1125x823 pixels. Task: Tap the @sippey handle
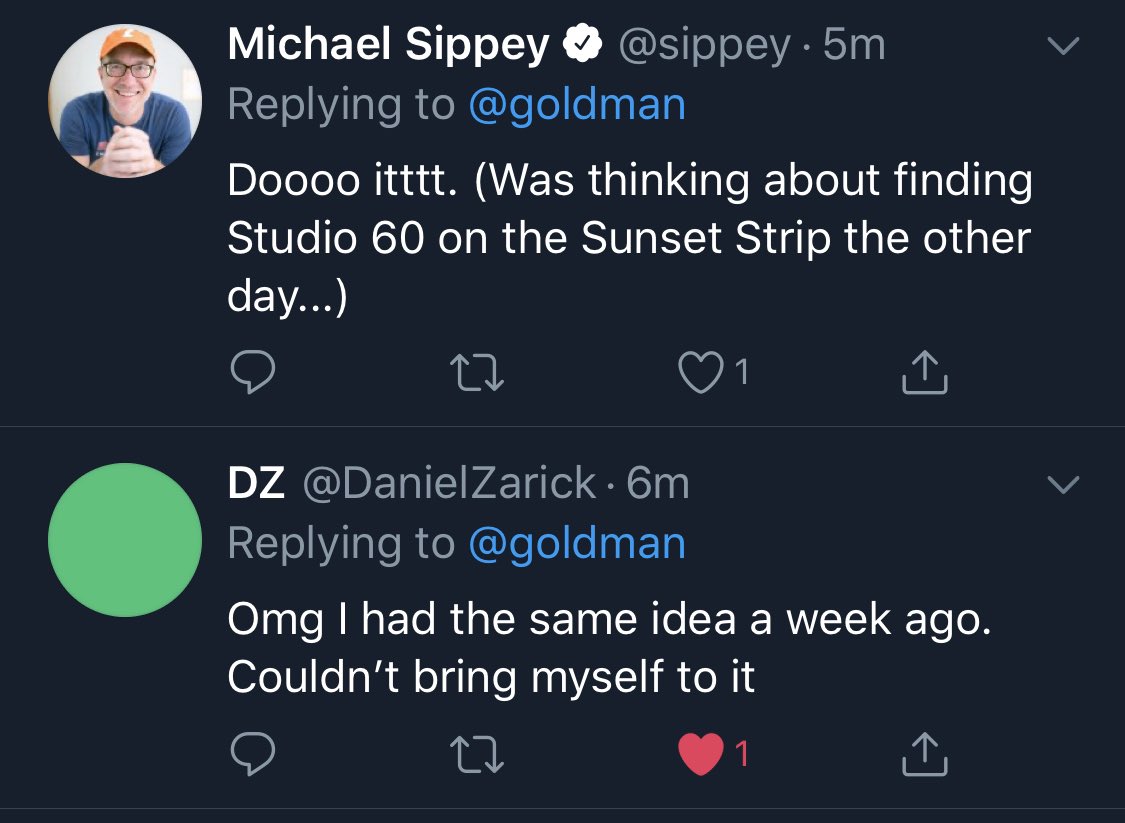click(x=704, y=45)
